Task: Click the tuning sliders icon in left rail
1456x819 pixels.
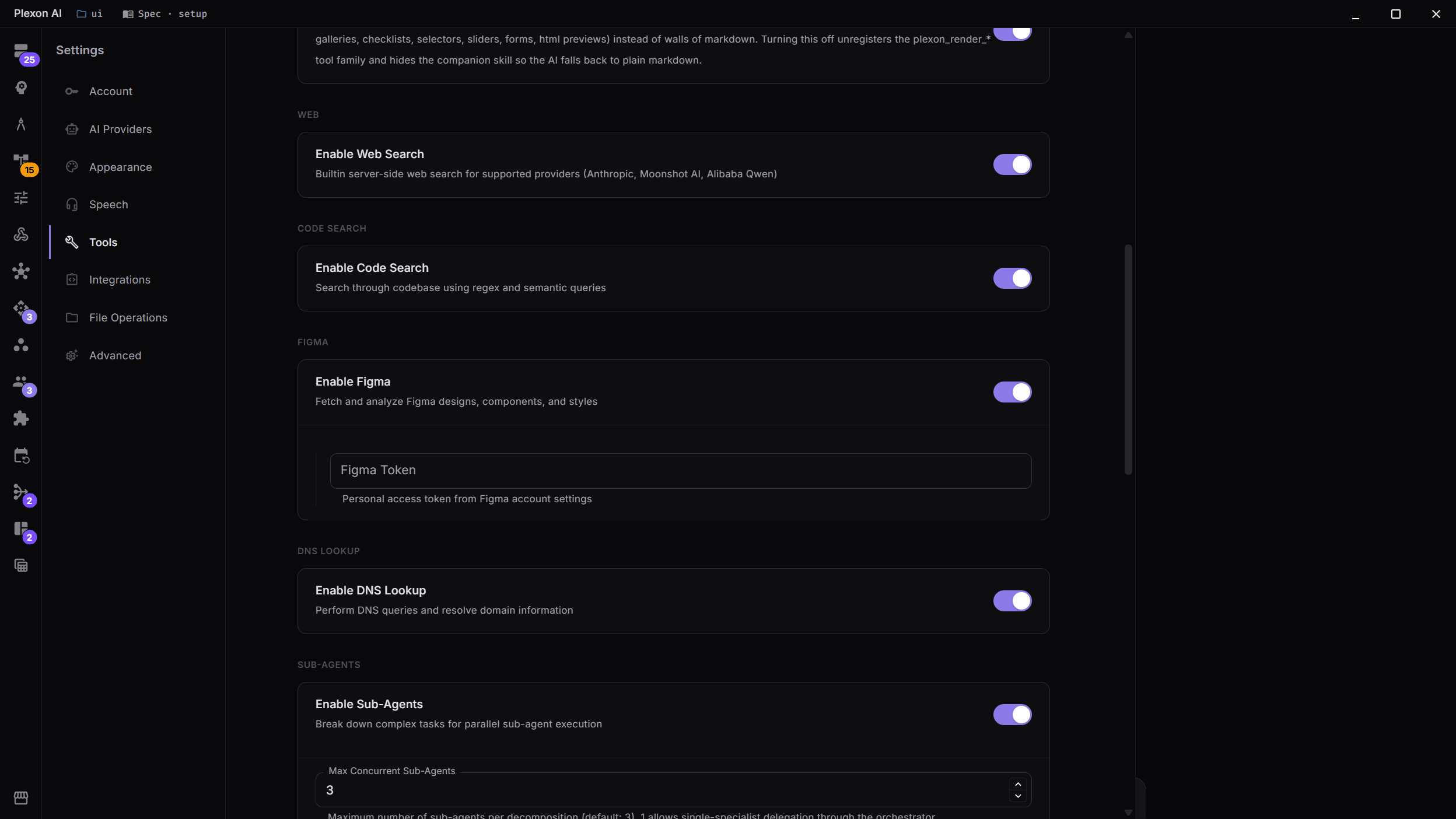Action: (21, 198)
